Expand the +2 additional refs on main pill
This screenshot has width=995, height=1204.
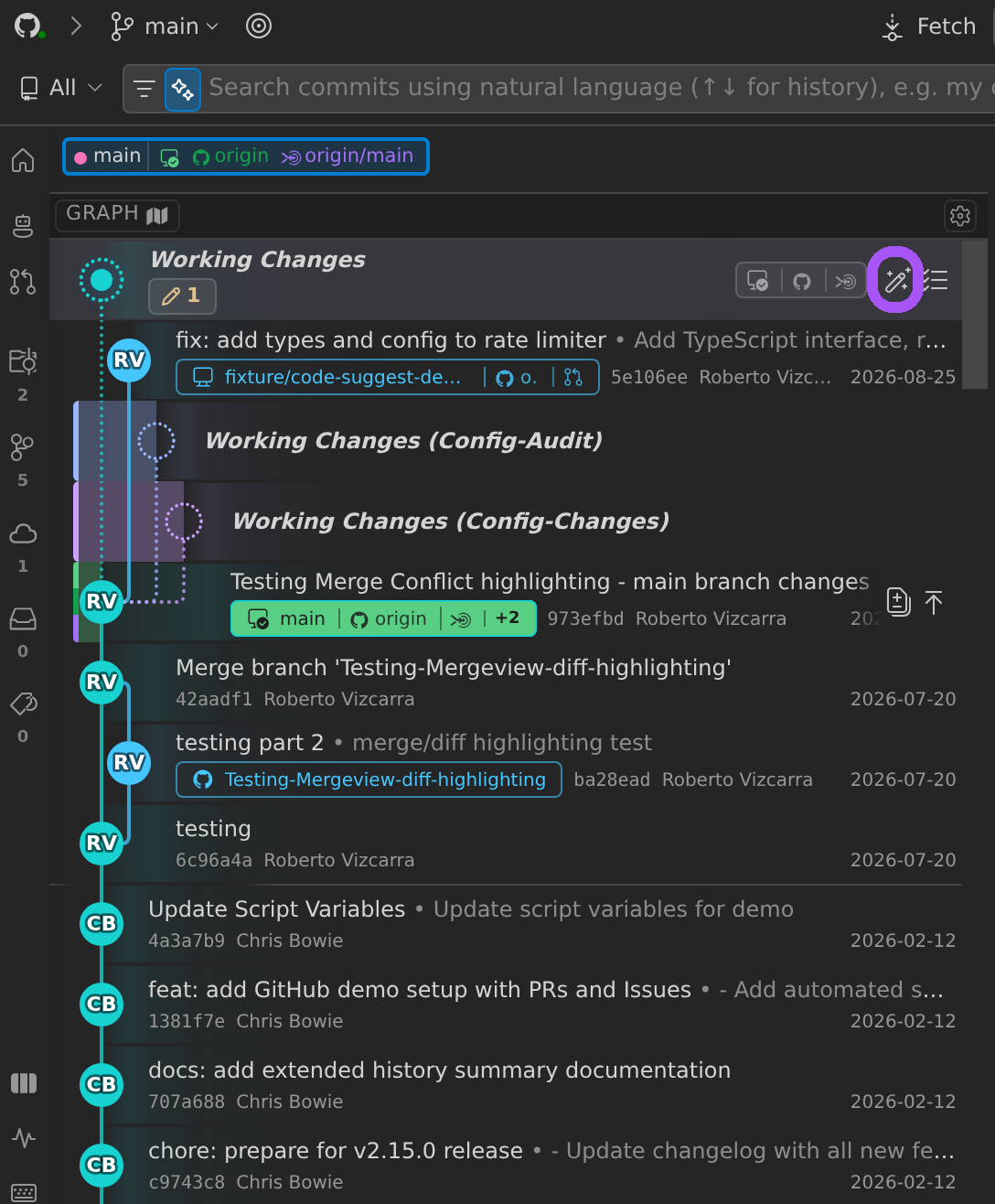point(508,618)
